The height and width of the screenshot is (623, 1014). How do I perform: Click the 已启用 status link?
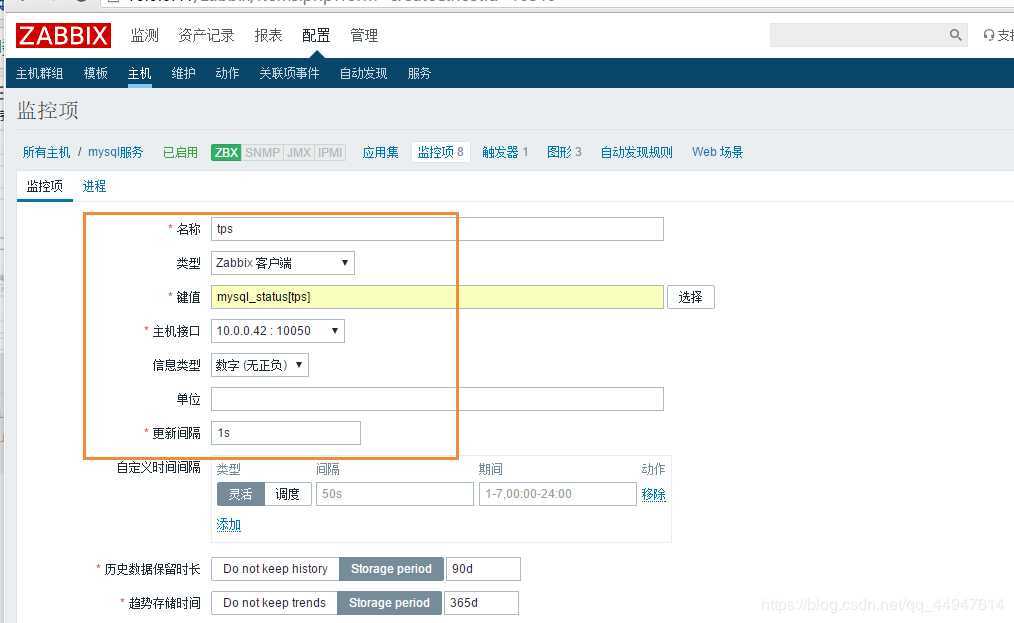(180, 152)
